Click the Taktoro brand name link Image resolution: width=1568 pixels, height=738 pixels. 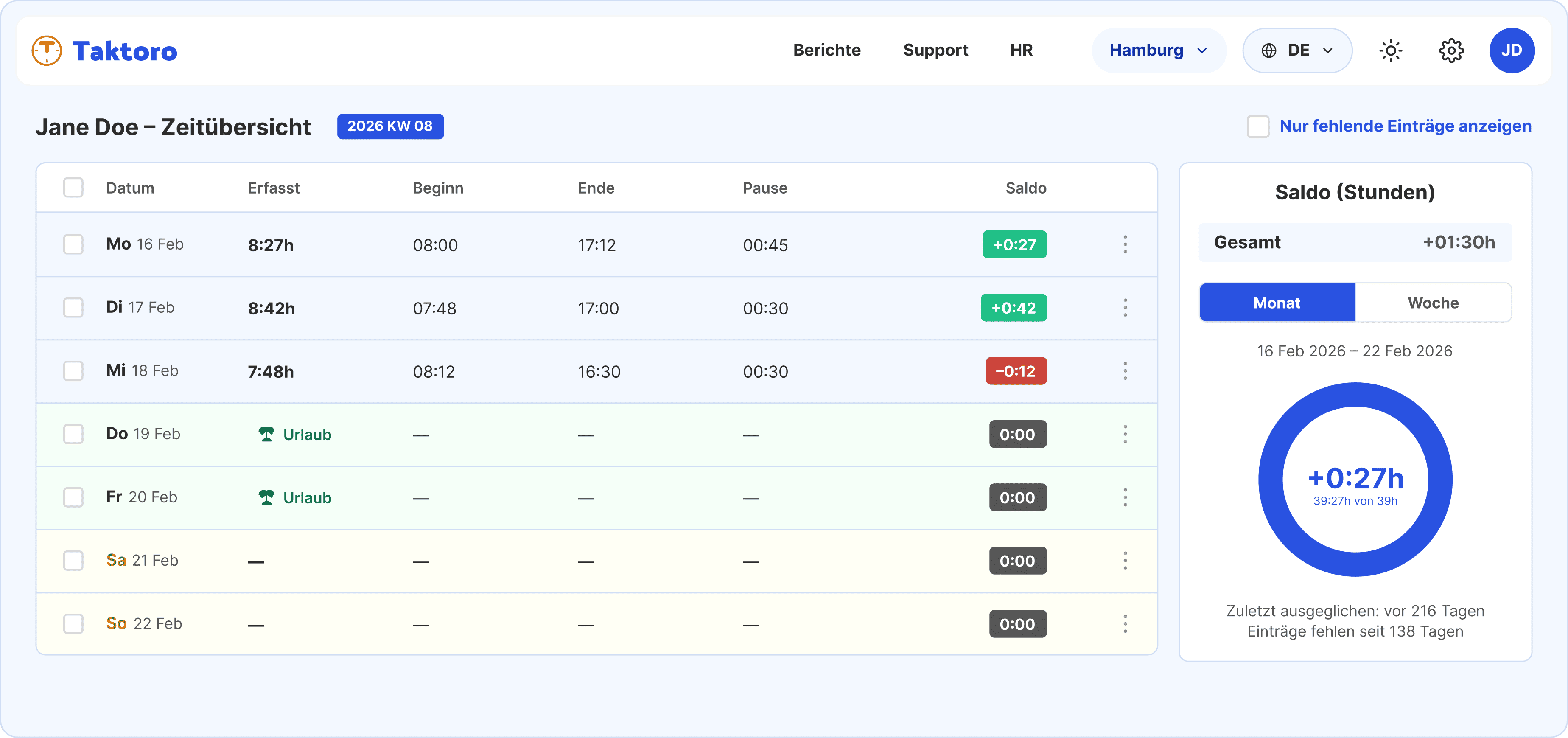click(x=125, y=51)
